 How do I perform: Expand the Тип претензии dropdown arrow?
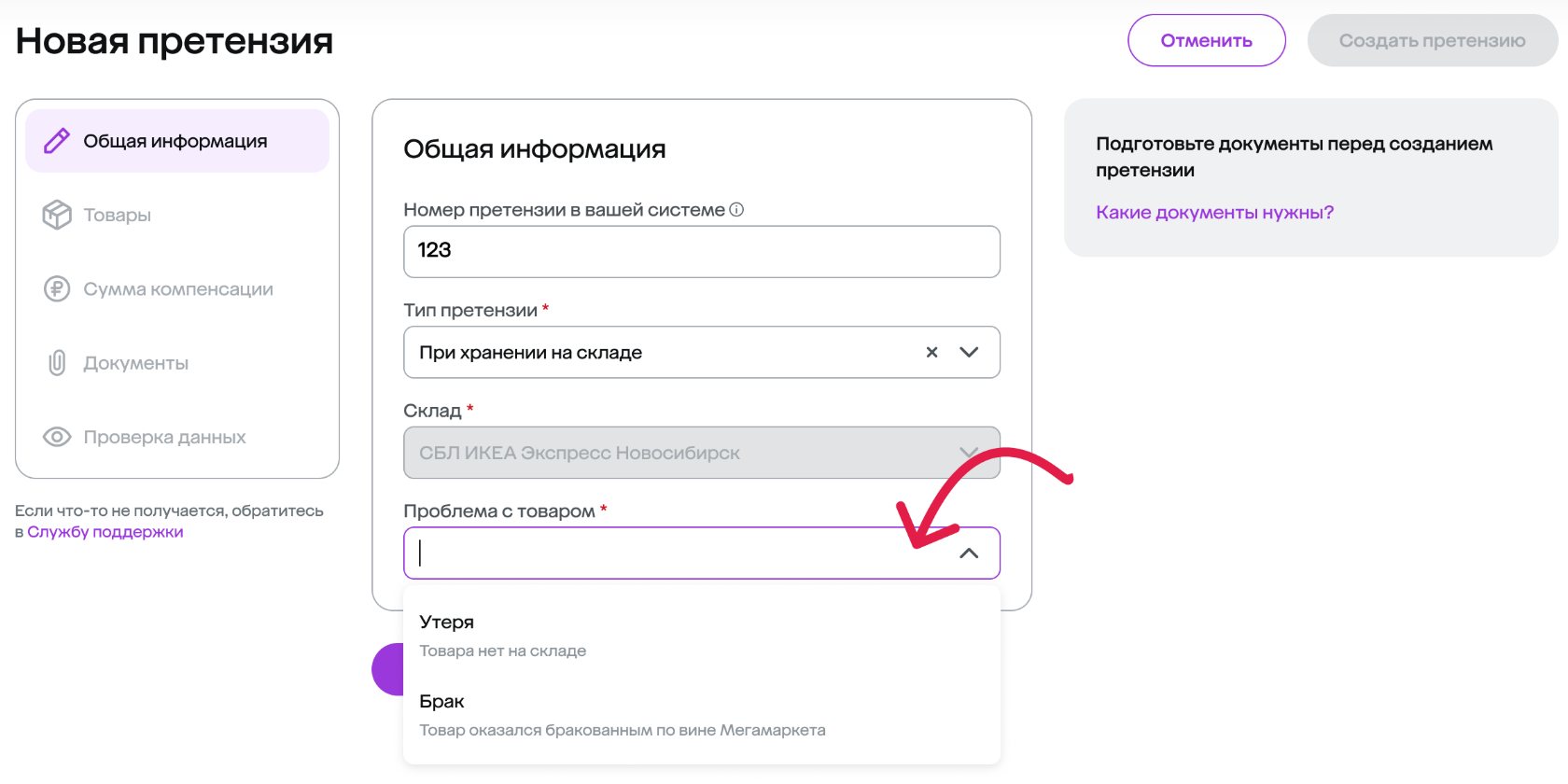(969, 352)
